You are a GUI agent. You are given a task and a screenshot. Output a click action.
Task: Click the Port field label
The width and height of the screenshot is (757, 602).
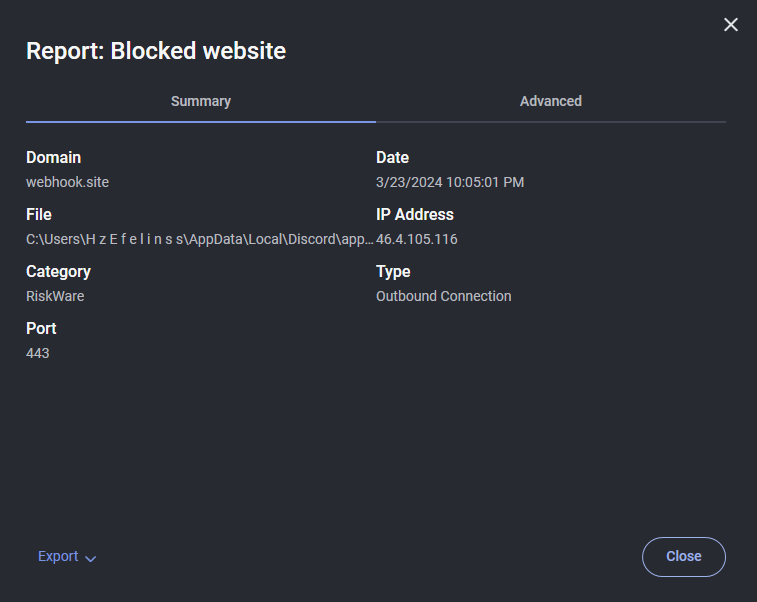[x=41, y=328]
